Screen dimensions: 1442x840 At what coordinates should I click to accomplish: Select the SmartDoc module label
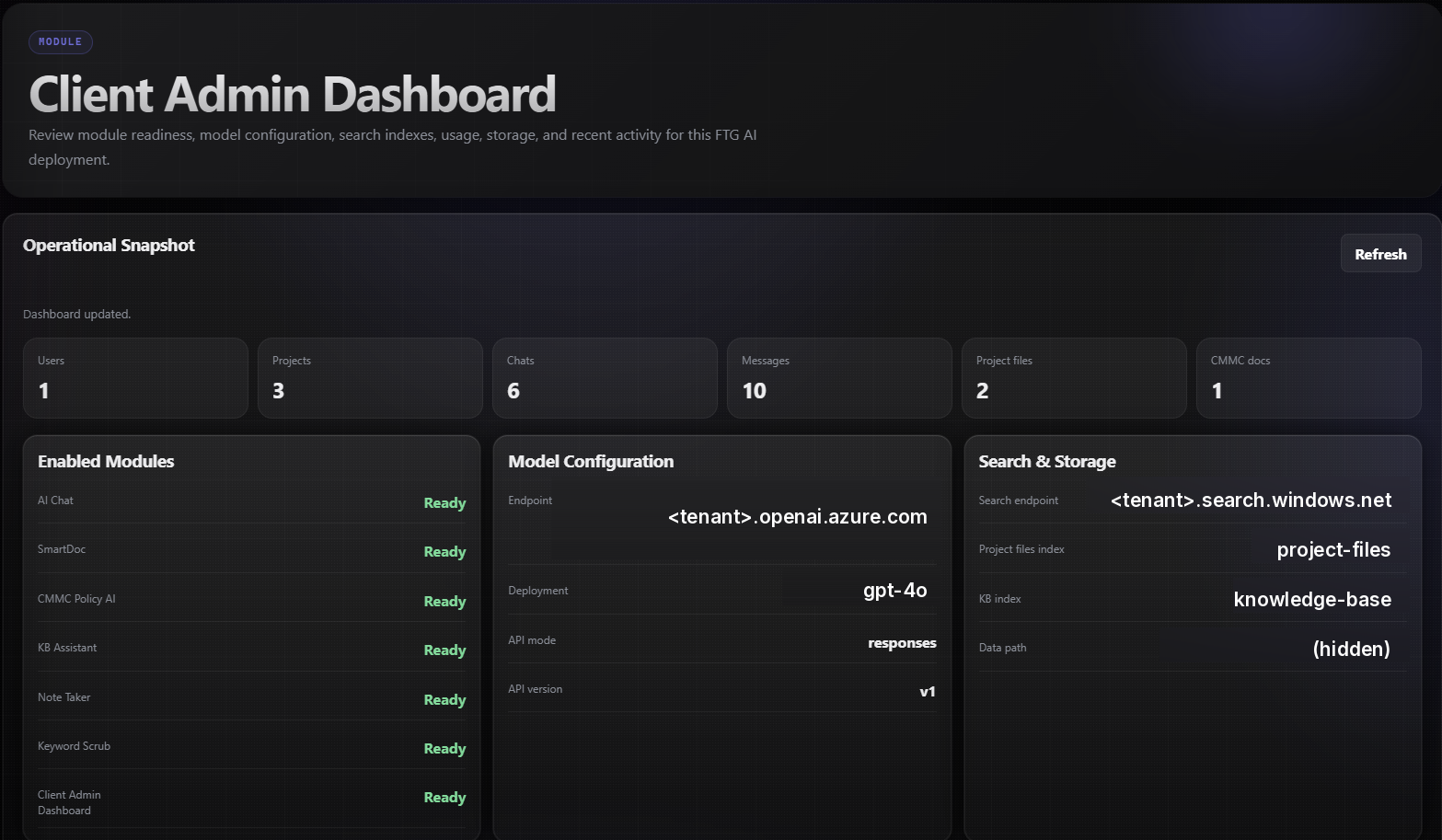[x=62, y=549]
